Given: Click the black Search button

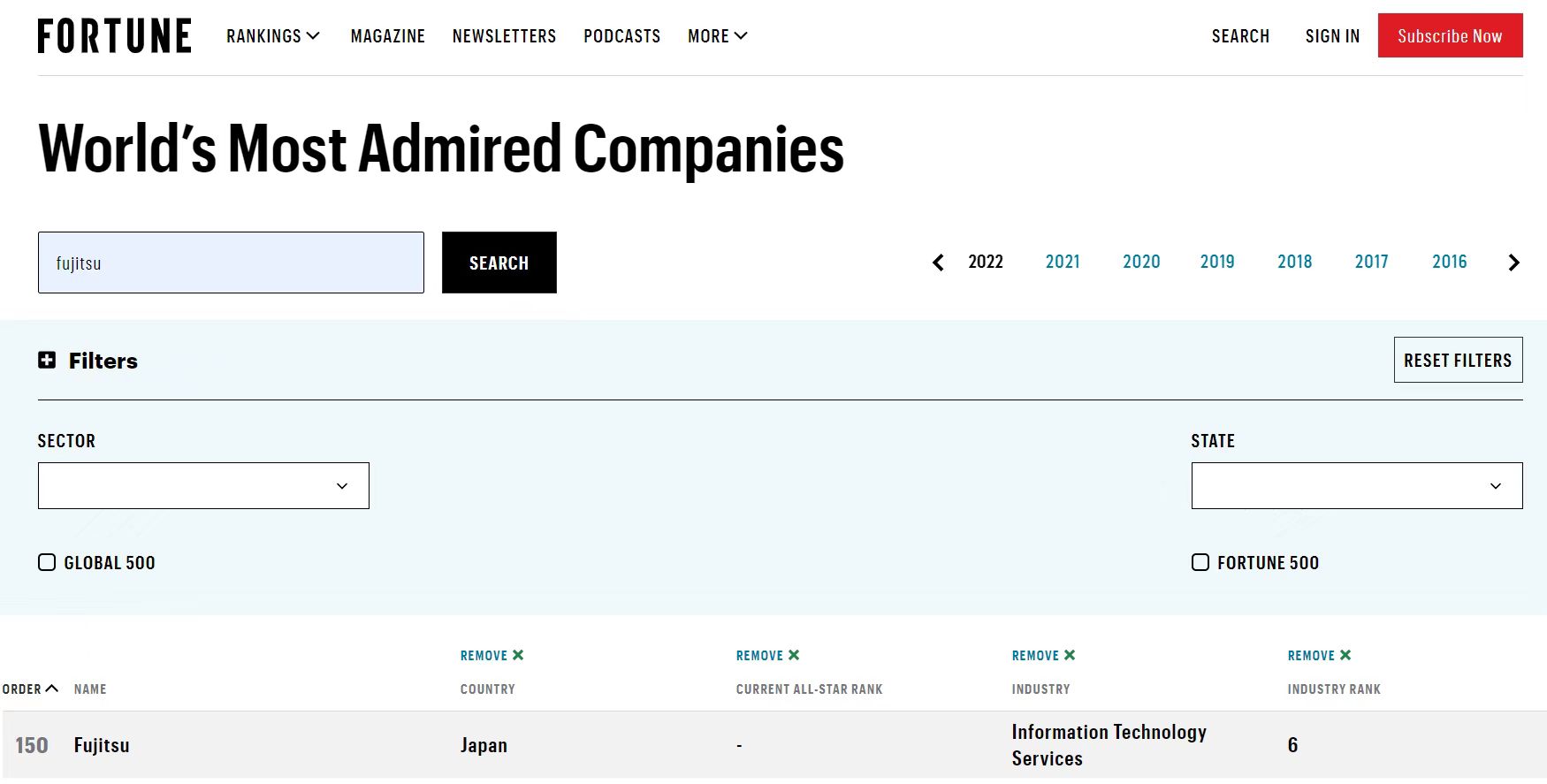Looking at the screenshot, I should coord(499,263).
